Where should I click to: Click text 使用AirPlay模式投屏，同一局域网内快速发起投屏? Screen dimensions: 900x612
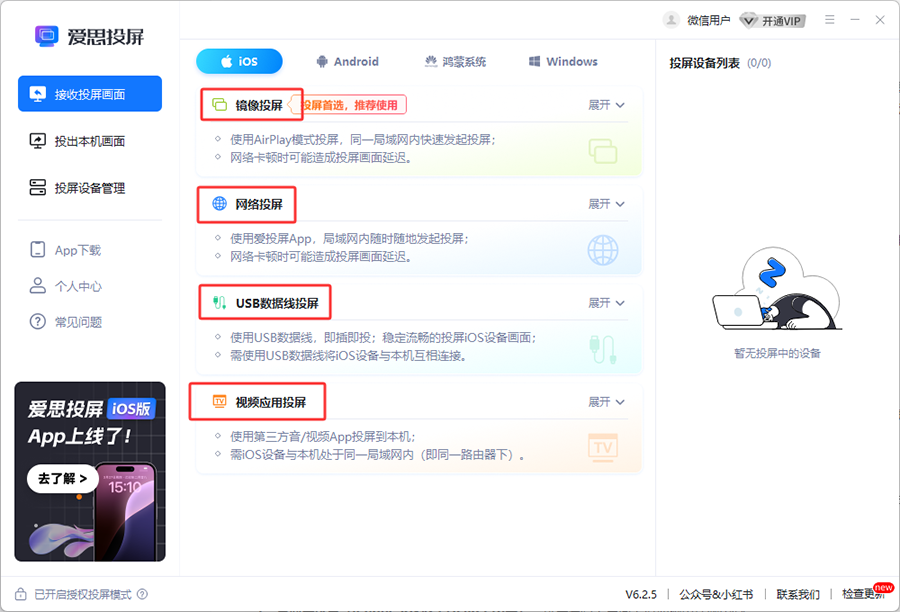pyautogui.click(x=363, y=140)
